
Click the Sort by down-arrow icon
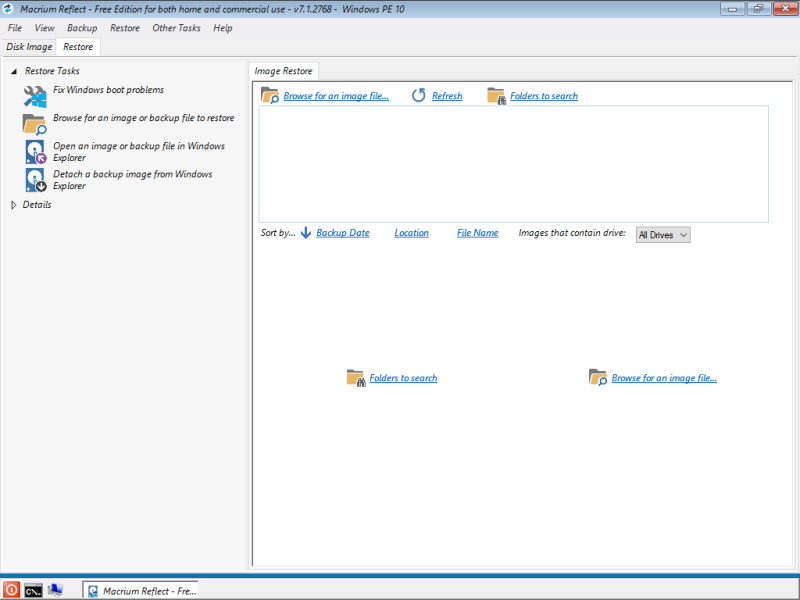pyautogui.click(x=306, y=233)
